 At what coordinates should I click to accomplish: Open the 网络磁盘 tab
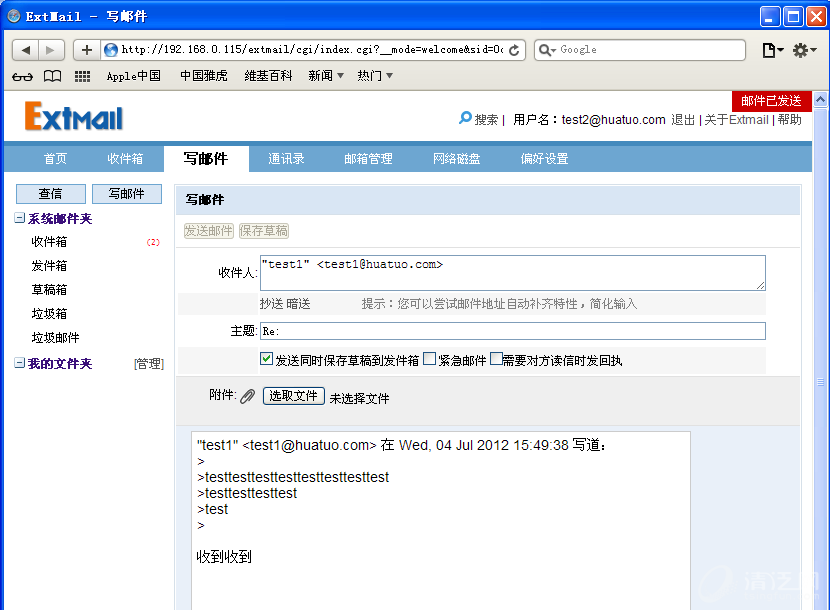coord(456,159)
